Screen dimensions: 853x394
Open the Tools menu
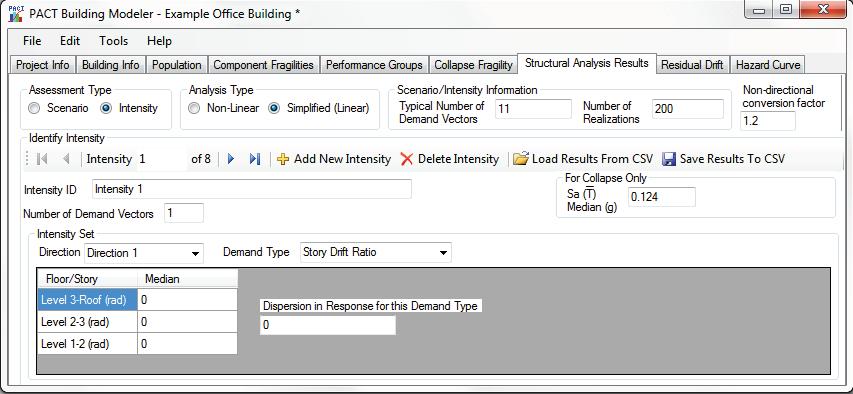114,41
